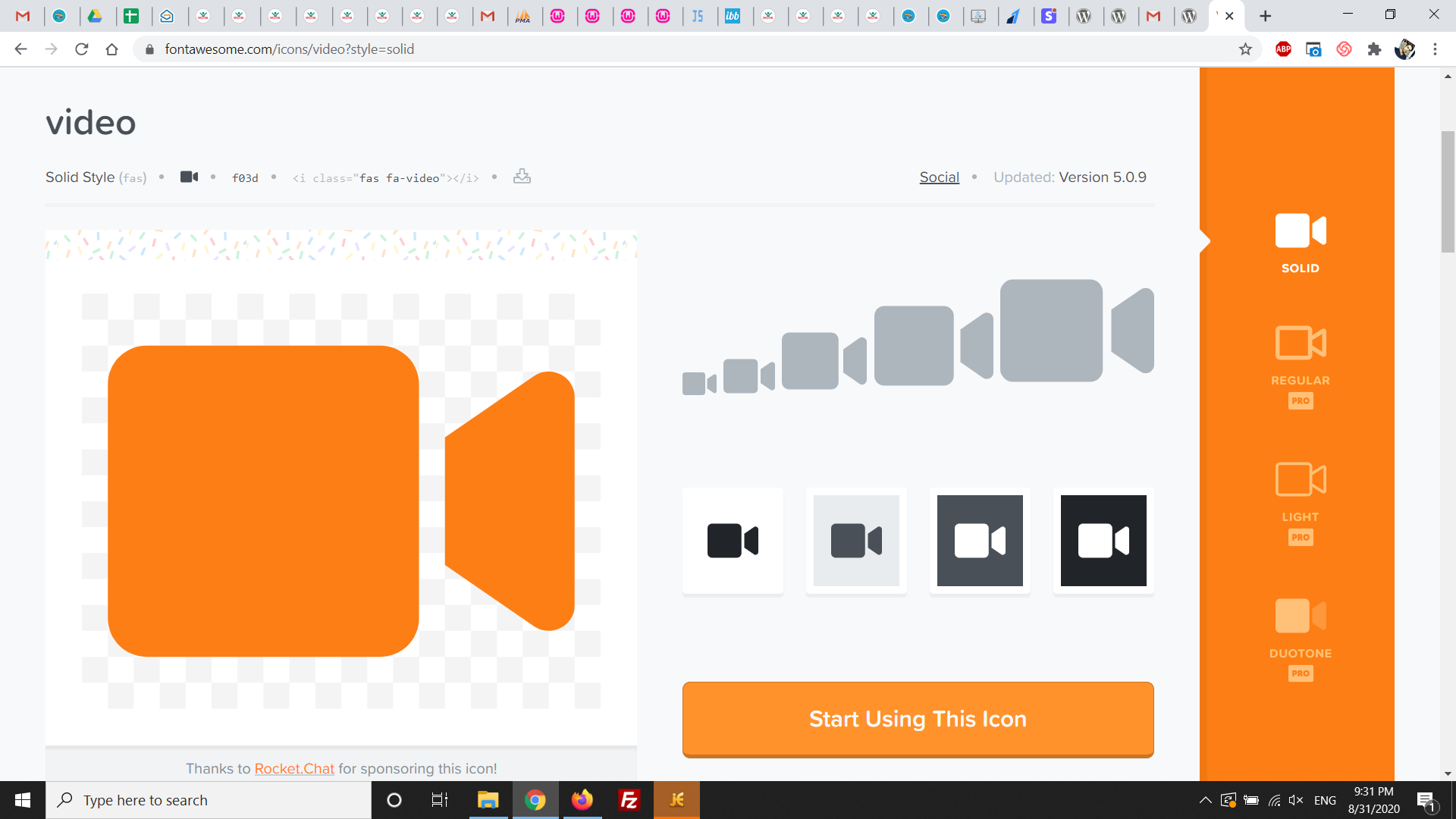Open the red swirl extension icon
Screen dimensions: 1456x819
(x=1344, y=49)
